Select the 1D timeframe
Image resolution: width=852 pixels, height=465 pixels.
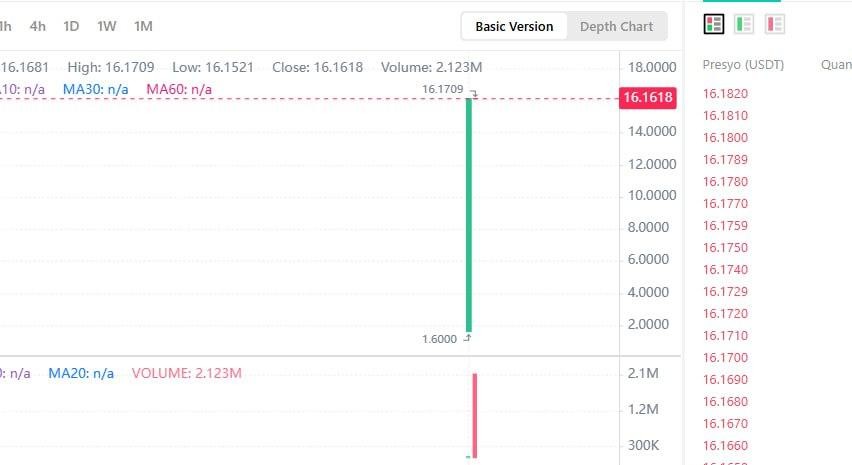click(71, 26)
